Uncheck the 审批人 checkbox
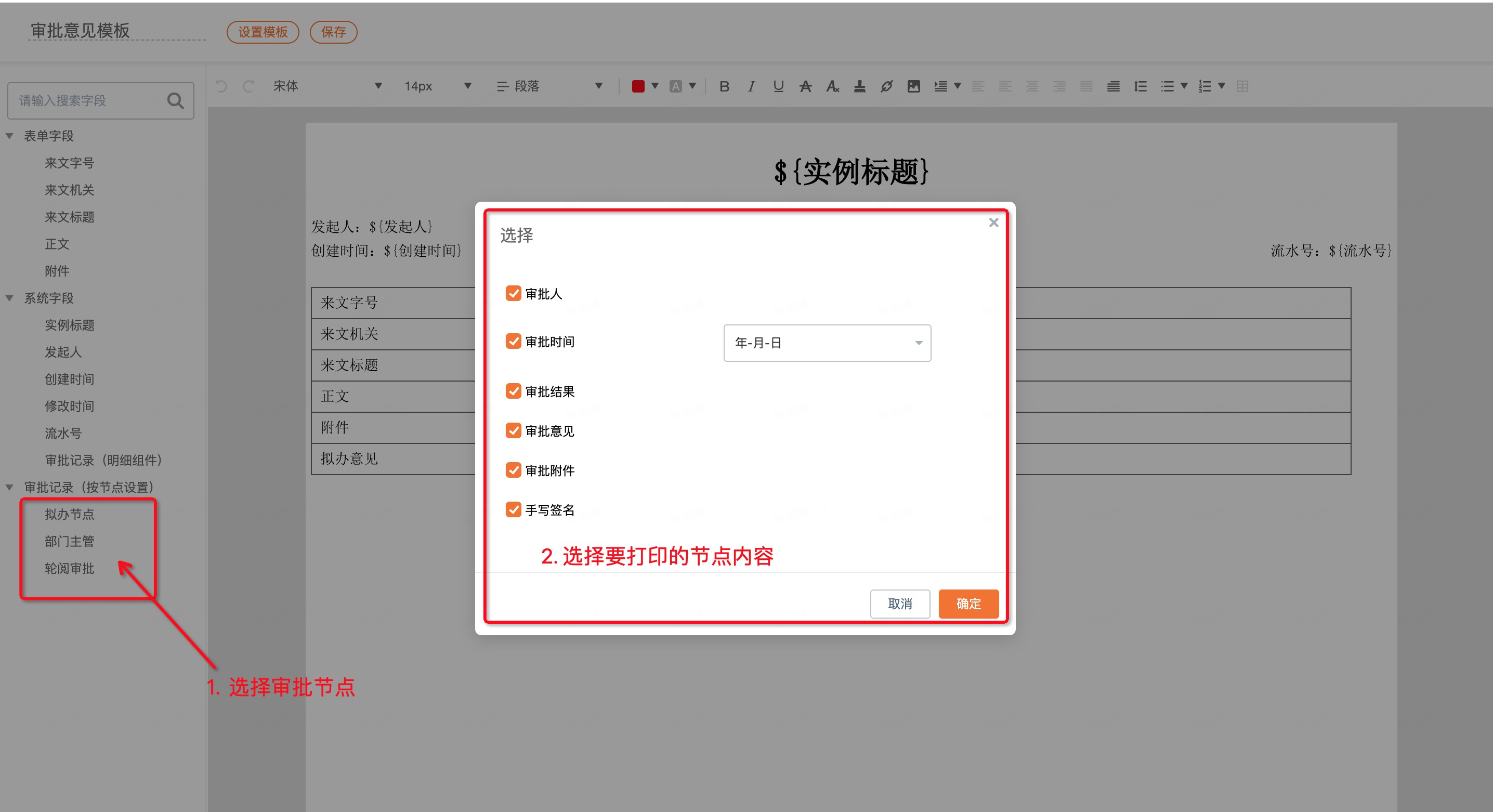The height and width of the screenshot is (812, 1493). pyautogui.click(x=513, y=293)
